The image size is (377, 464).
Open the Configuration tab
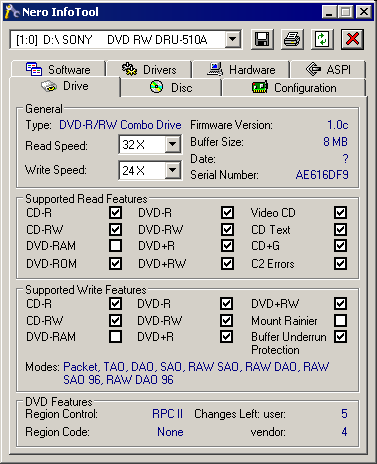tap(294, 88)
